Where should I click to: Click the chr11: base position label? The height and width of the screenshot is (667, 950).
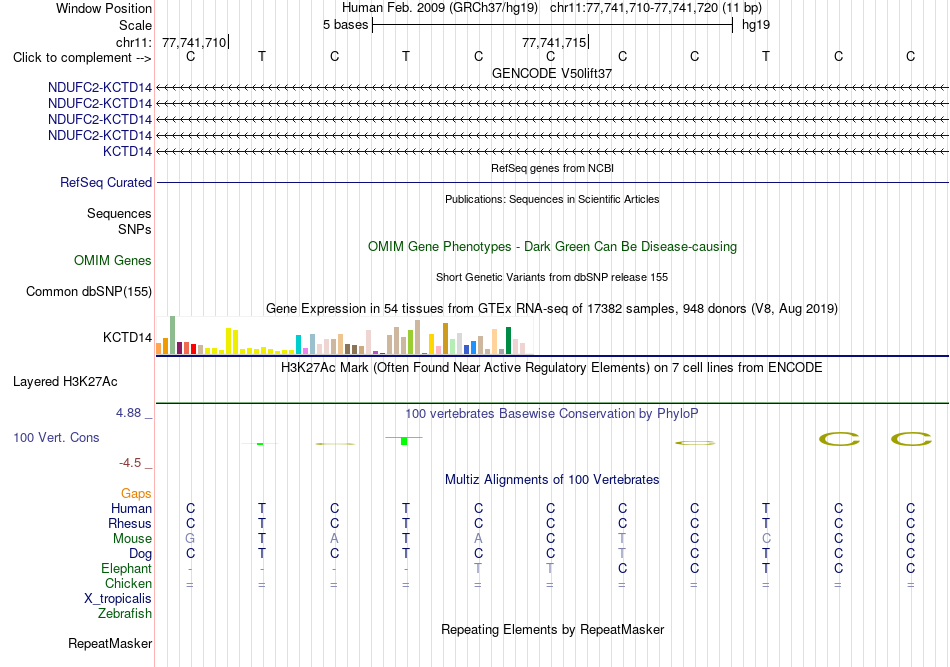tap(134, 42)
